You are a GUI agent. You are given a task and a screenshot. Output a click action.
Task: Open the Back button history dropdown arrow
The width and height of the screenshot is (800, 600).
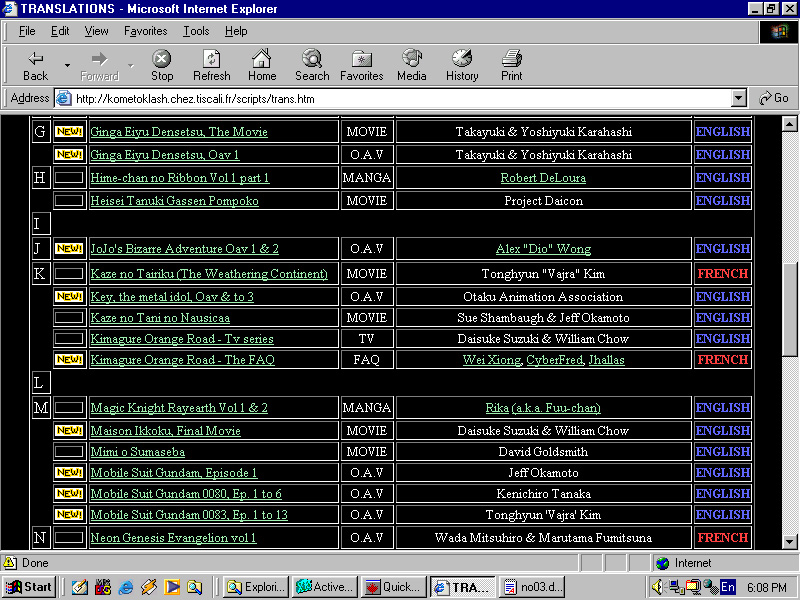pyautogui.click(x=67, y=66)
